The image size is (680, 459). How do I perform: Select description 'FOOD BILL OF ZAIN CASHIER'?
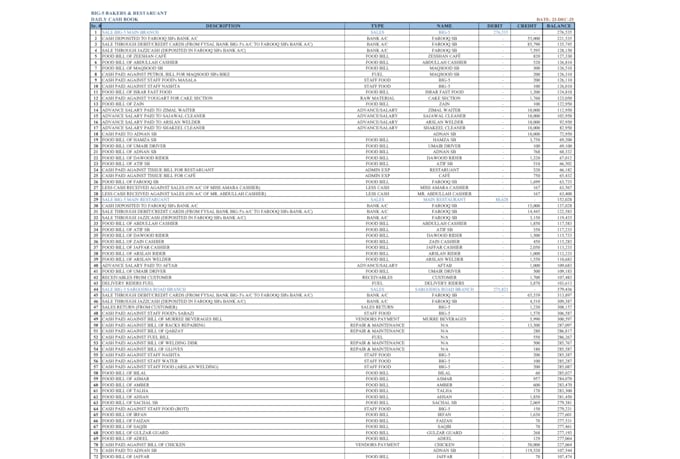tap(133, 242)
